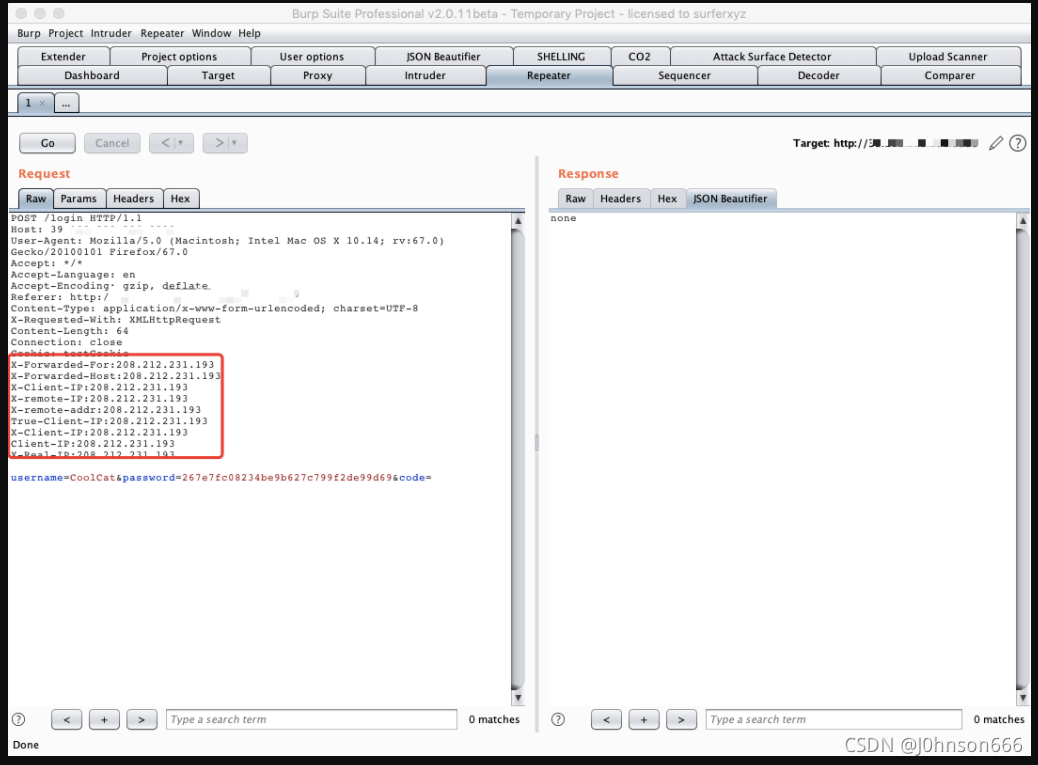Focus the response search term field
Image resolution: width=1038 pixels, height=765 pixels.
[x=834, y=719]
